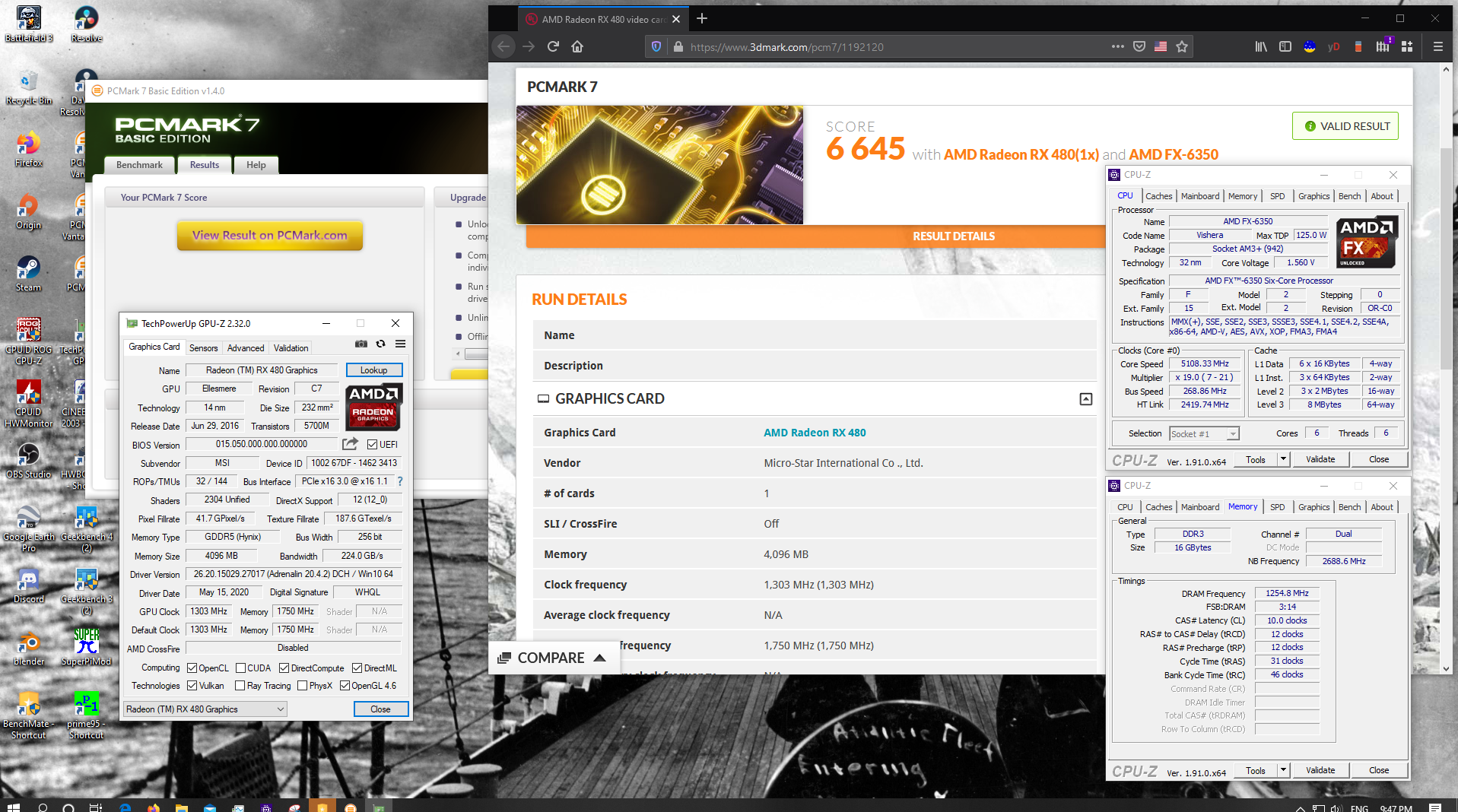Click the site lock icon
The width and height of the screenshot is (1458, 812).
tap(678, 46)
